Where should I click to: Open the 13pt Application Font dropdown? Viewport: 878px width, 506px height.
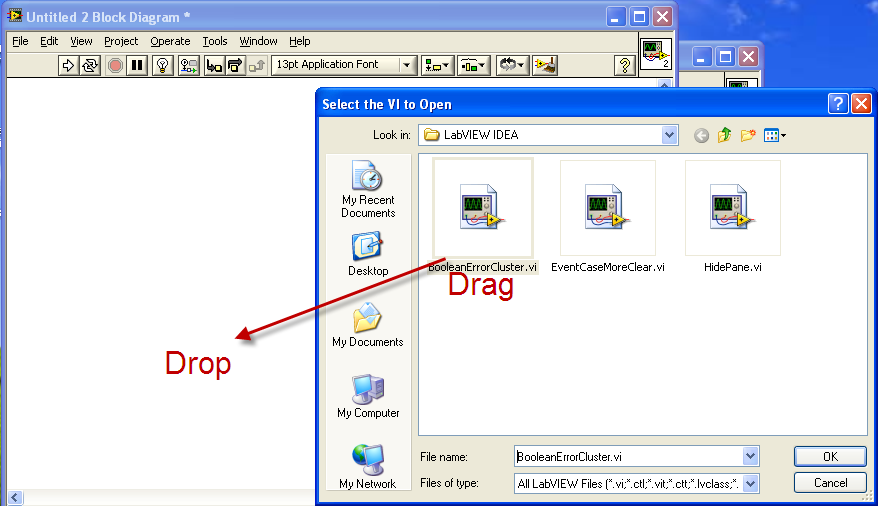(x=344, y=65)
